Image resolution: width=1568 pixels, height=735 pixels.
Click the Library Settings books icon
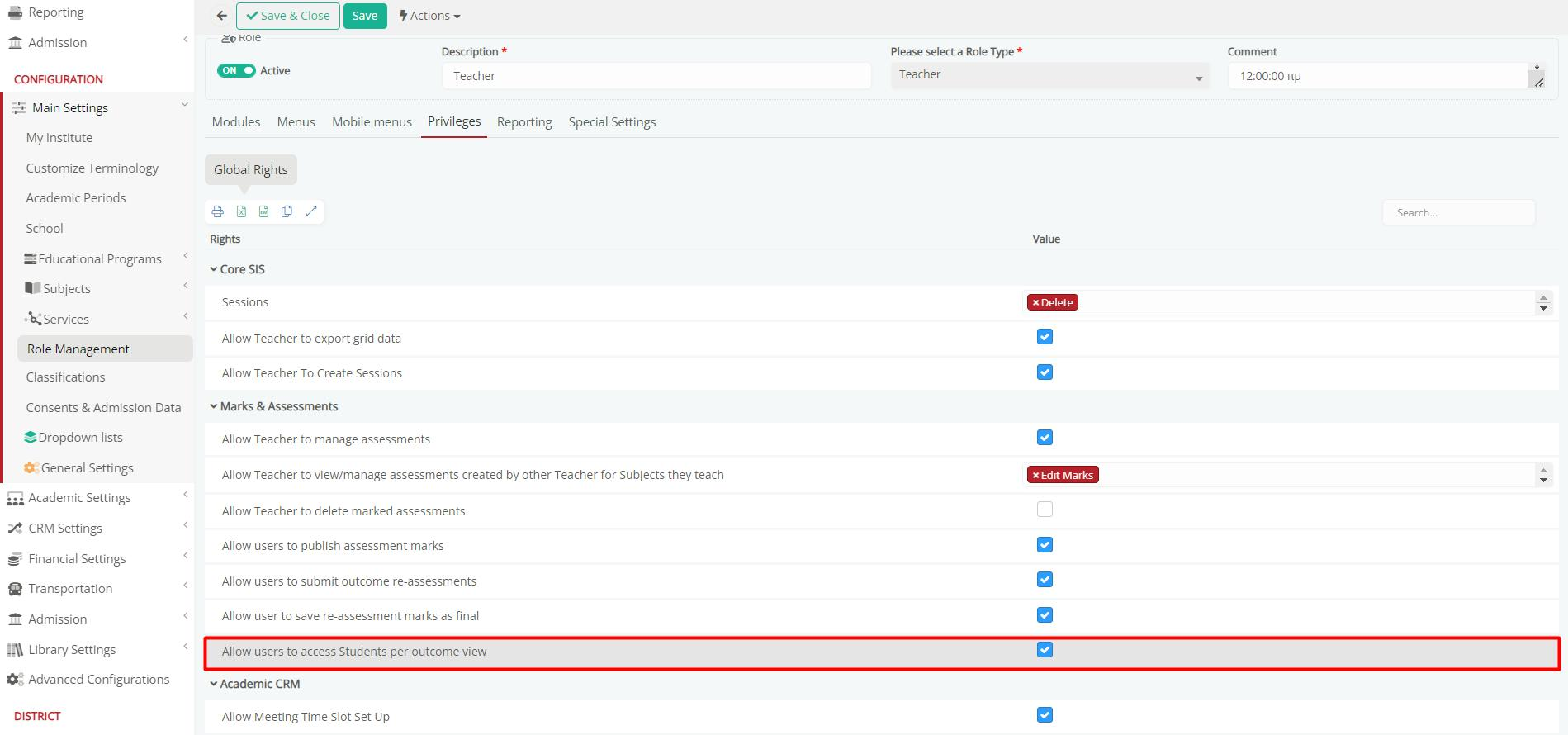pos(15,650)
